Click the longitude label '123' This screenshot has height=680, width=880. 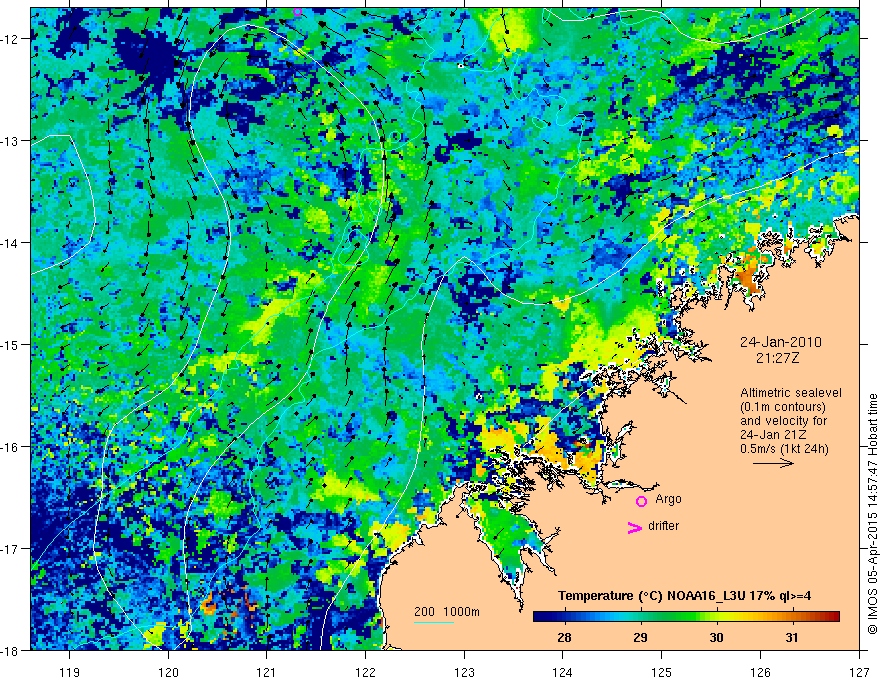[464, 672]
